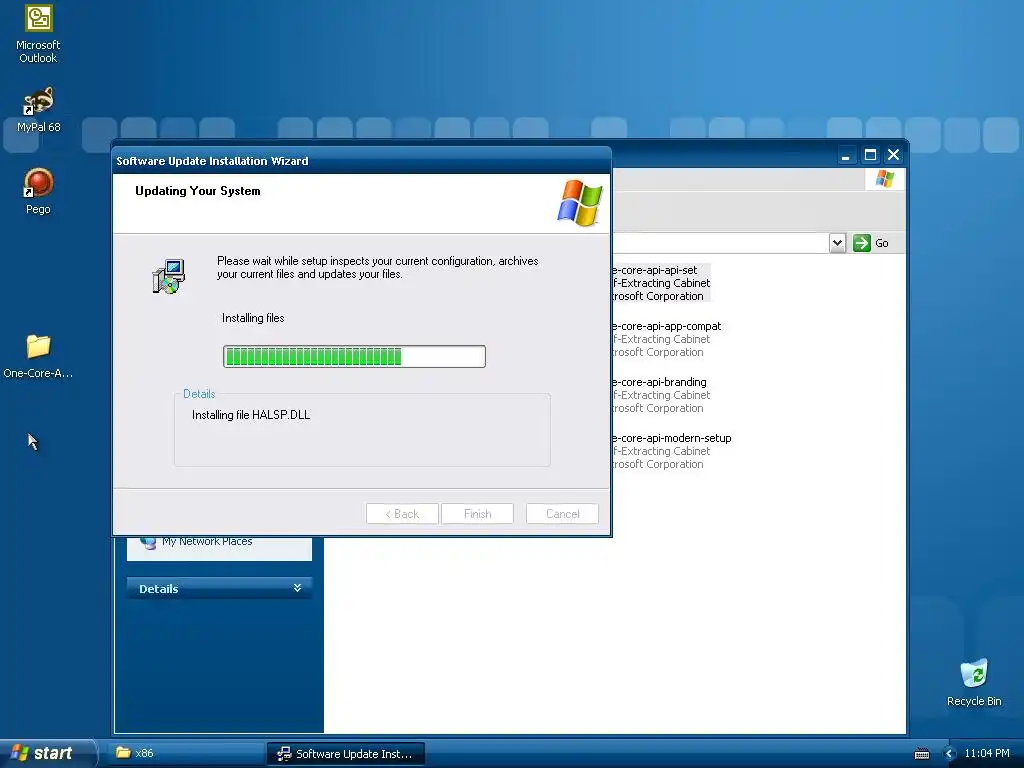
Task: Select the e-core-api-modern-setup file
Action: click(671, 451)
